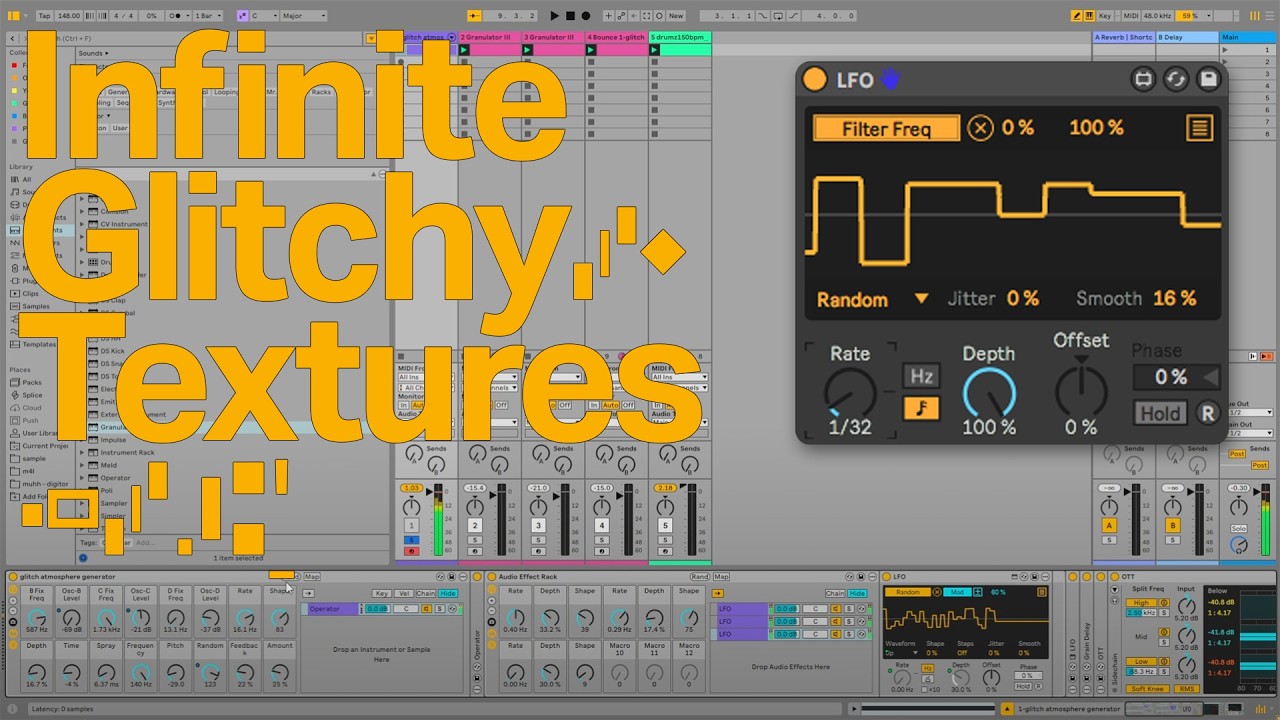Toggle the orange Draw Mode pencil icon

point(1078,16)
